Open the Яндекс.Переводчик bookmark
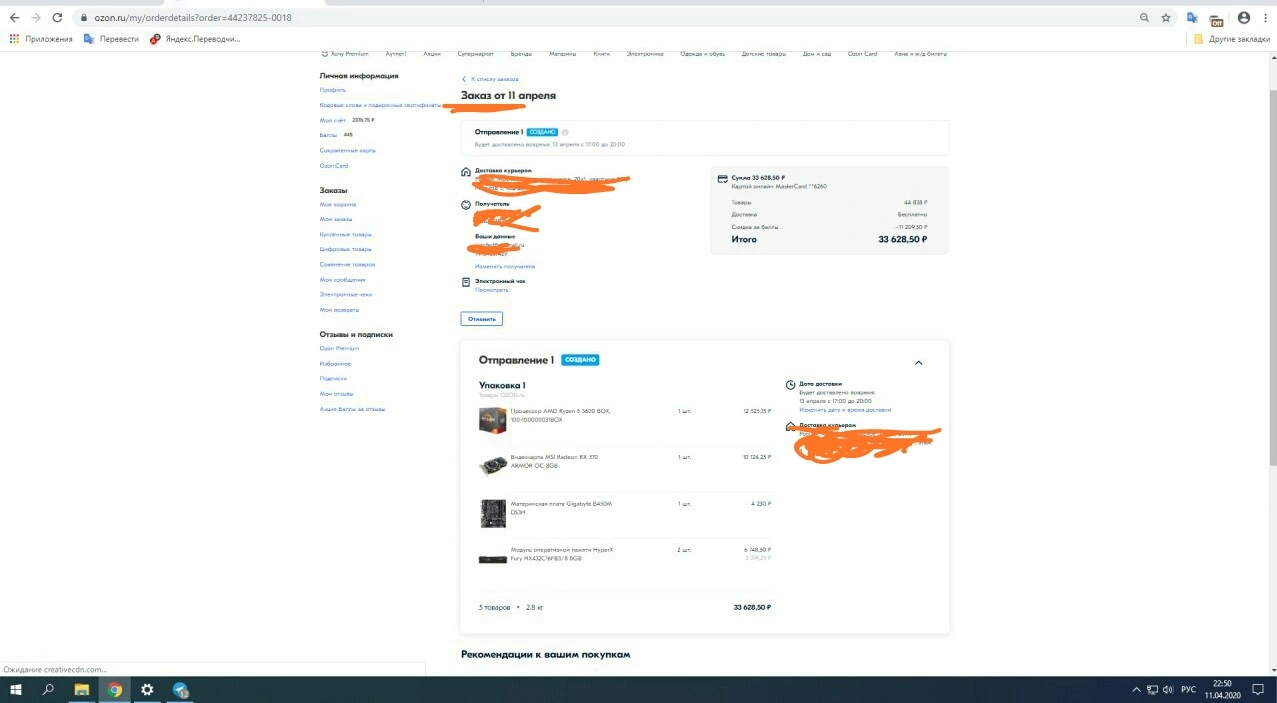The width and height of the screenshot is (1277, 703). click(x=195, y=39)
